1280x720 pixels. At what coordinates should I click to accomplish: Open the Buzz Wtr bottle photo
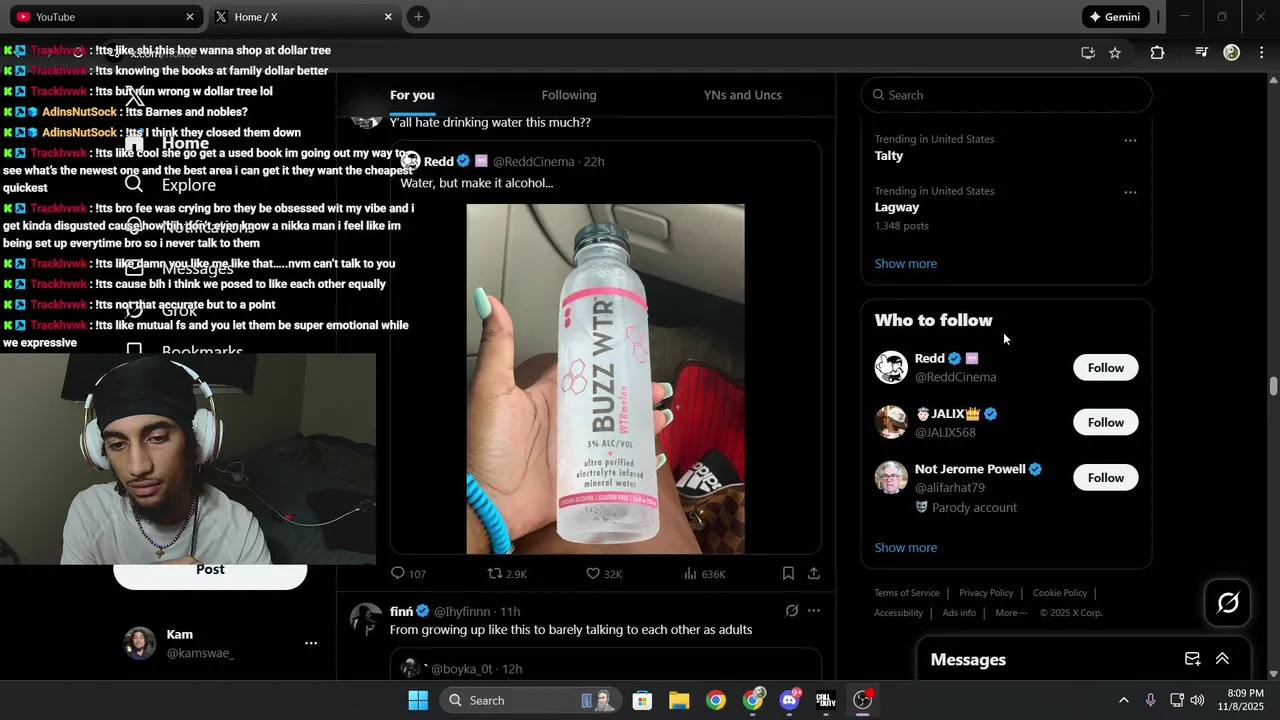click(x=605, y=379)
